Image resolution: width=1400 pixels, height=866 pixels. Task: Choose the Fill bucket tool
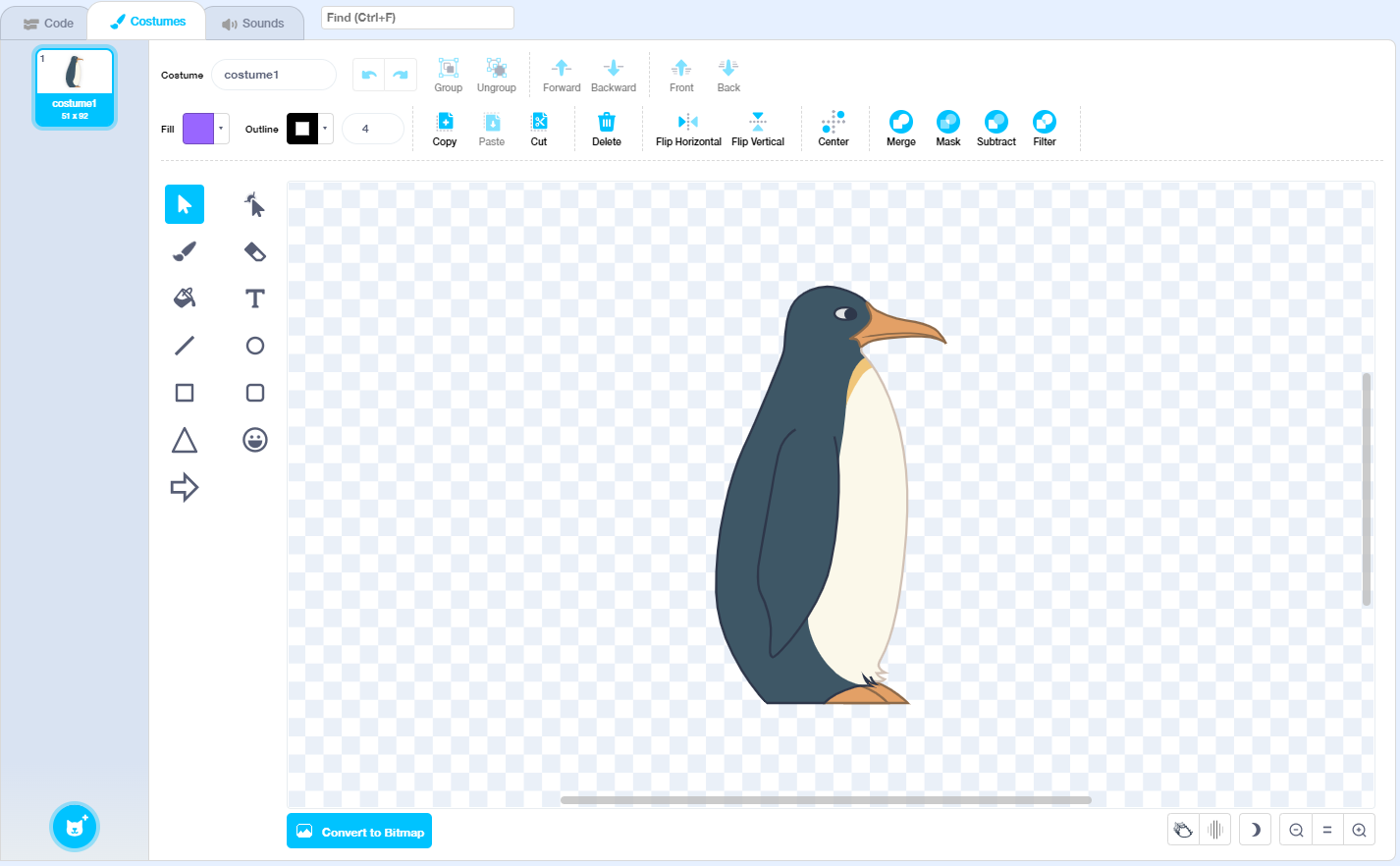pos(185,298)
